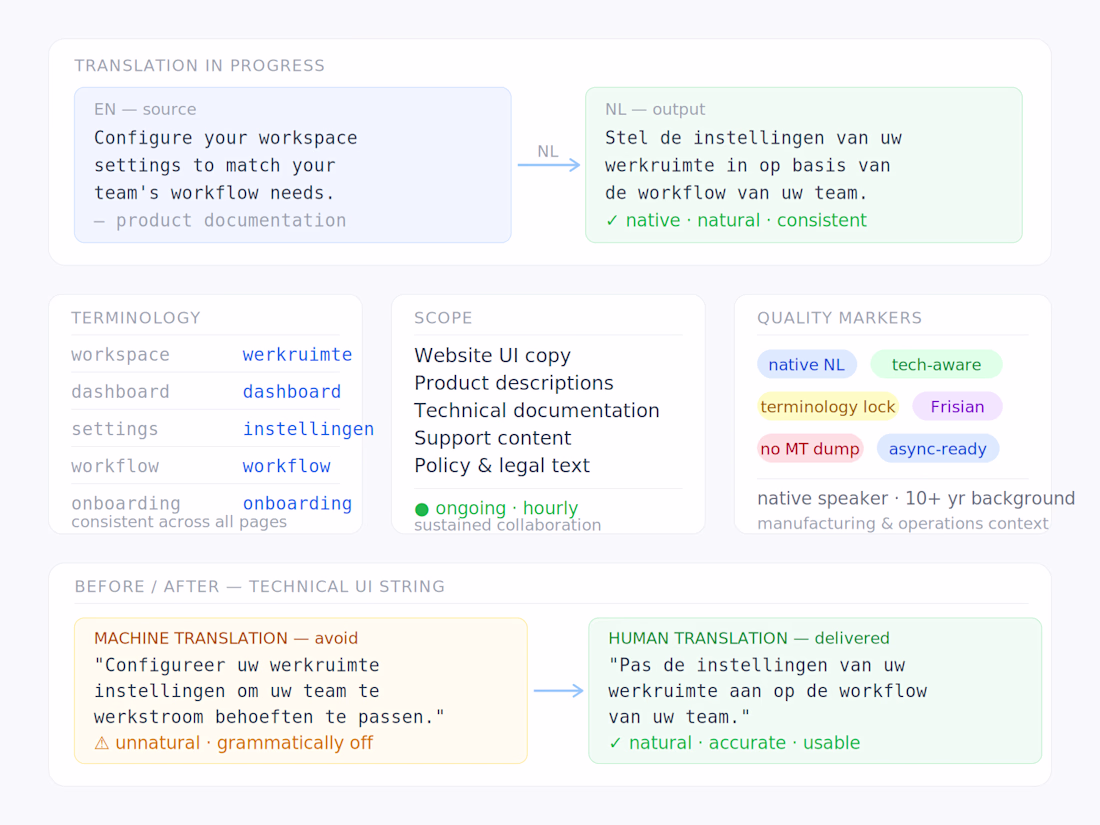Click the 'SCOPE' heading
Viewport: 1100px width, 825px height.
(x=443, y=318)
